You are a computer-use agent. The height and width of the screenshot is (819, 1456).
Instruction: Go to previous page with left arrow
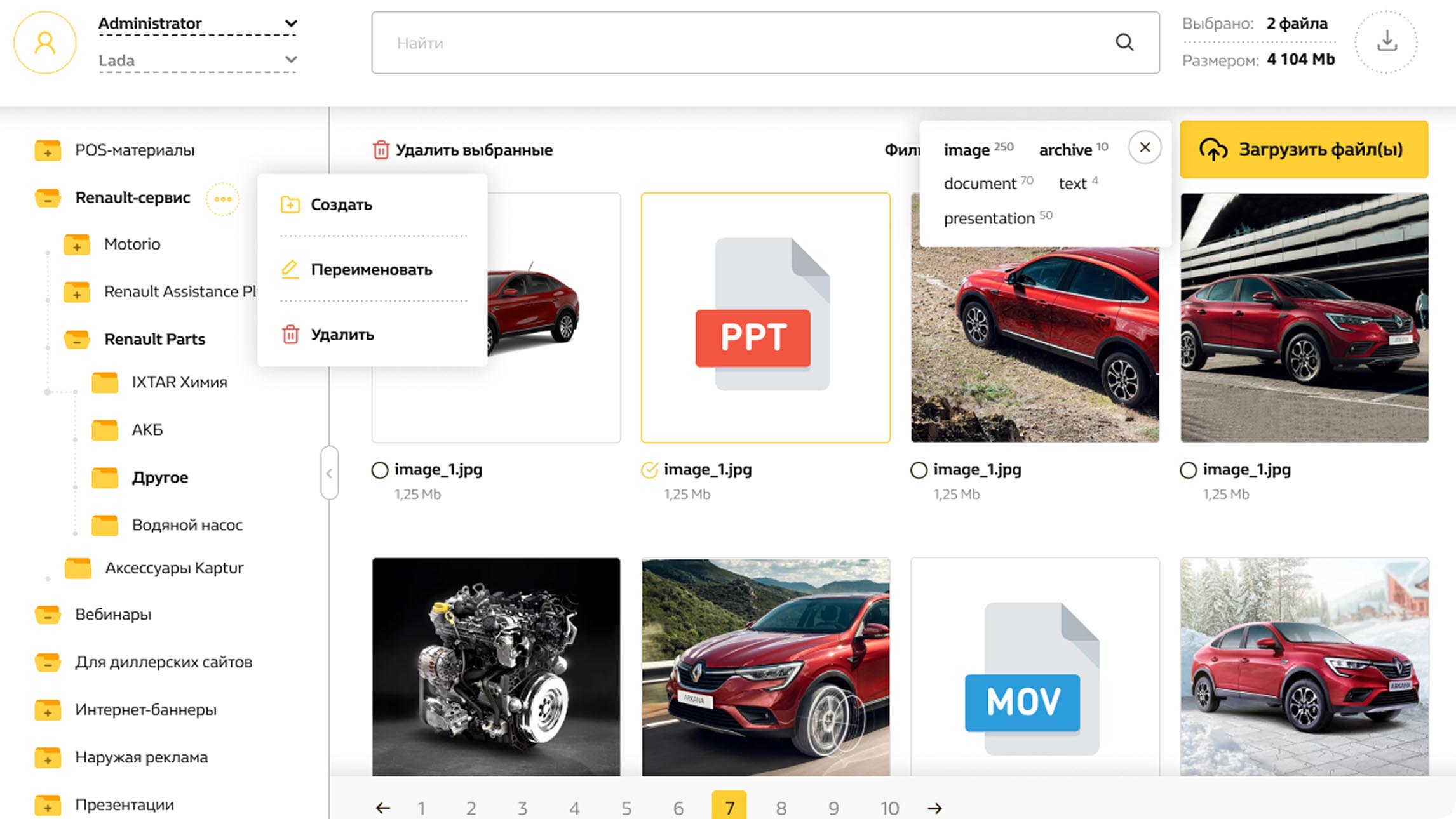tap(382, 808)
